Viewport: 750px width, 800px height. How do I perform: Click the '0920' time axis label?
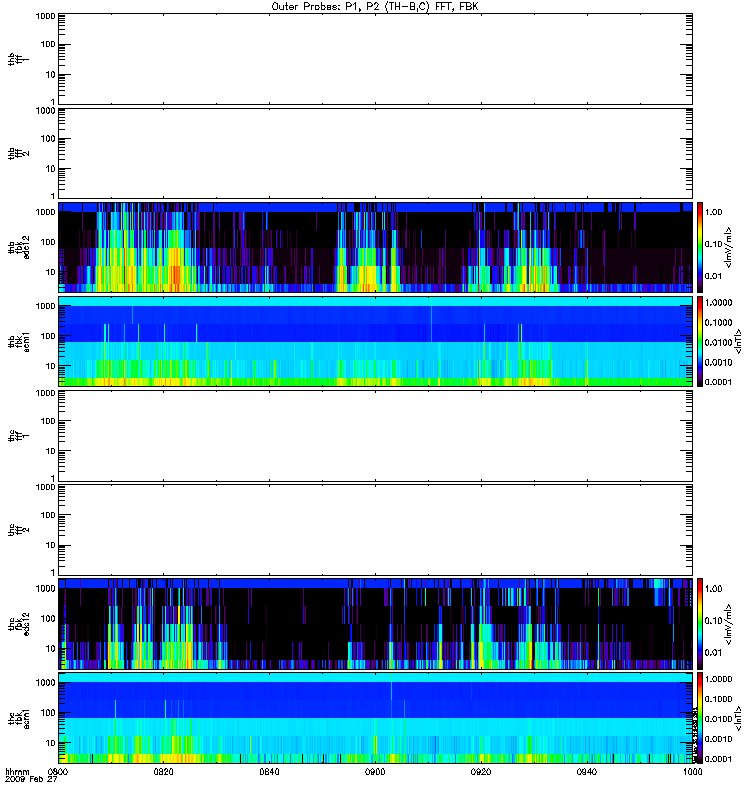point(481,771)
